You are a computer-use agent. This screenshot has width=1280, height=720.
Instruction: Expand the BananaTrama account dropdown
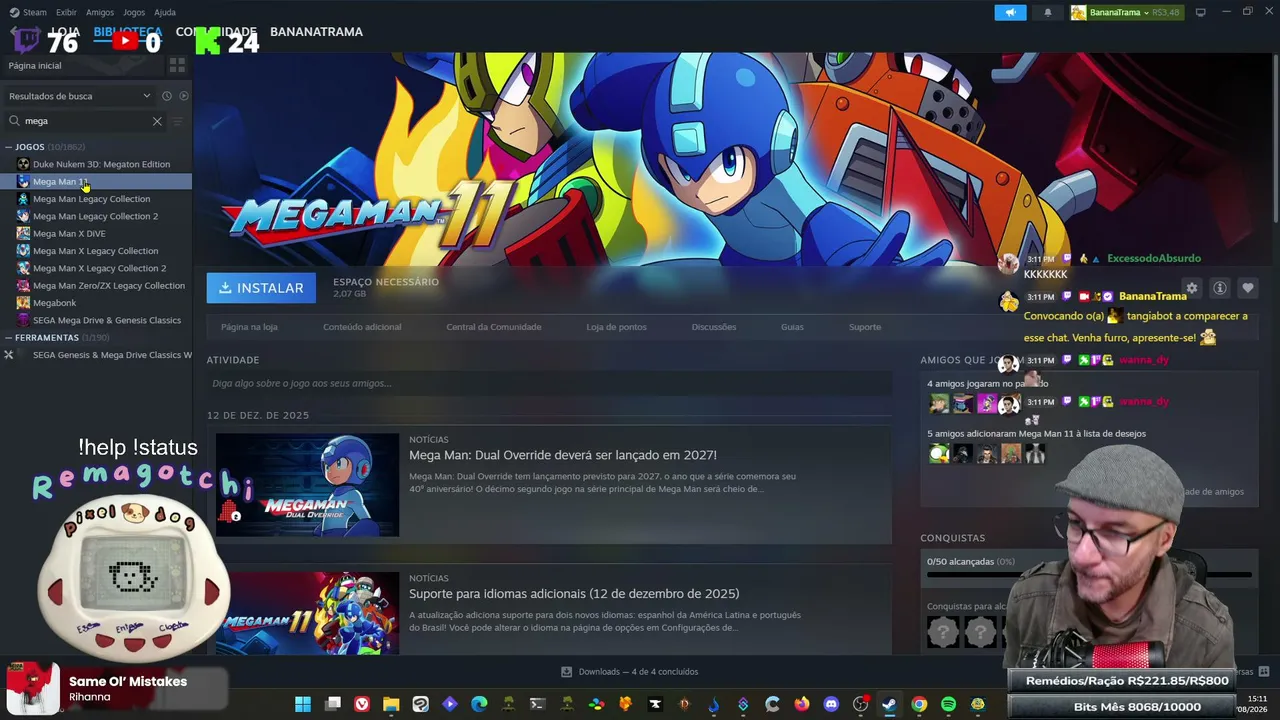(1126, 12)
